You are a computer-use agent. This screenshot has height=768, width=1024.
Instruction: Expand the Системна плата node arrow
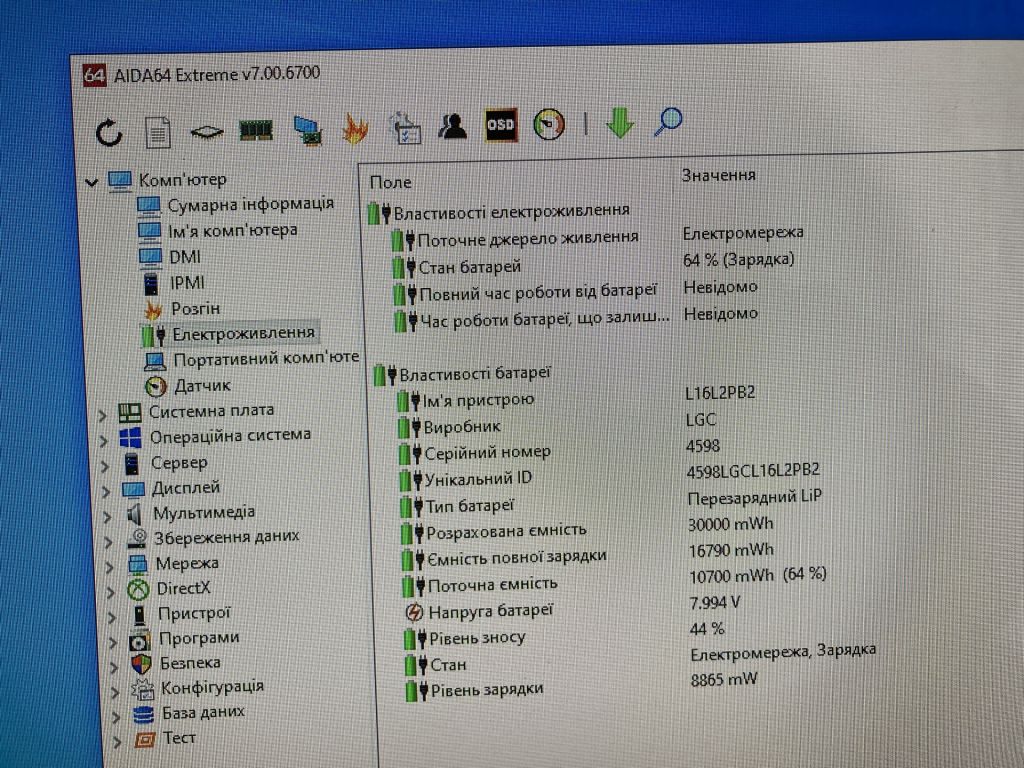103,415
